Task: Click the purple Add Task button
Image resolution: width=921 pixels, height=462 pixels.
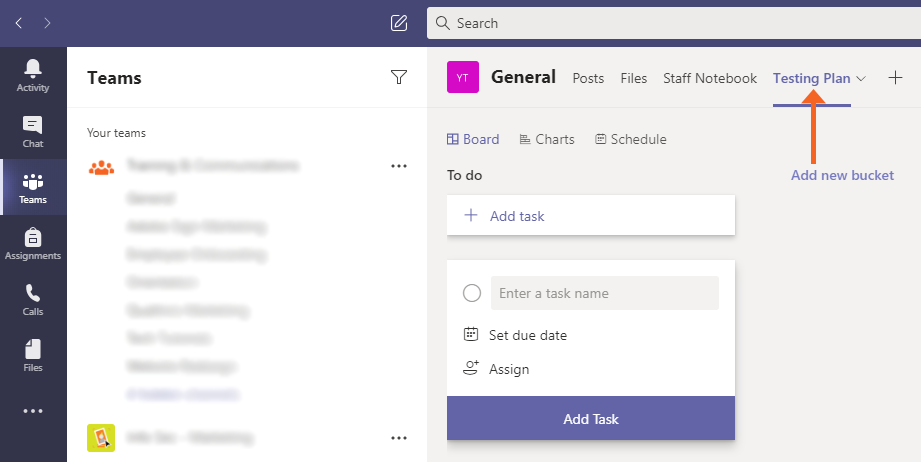Action: point(590,418)
